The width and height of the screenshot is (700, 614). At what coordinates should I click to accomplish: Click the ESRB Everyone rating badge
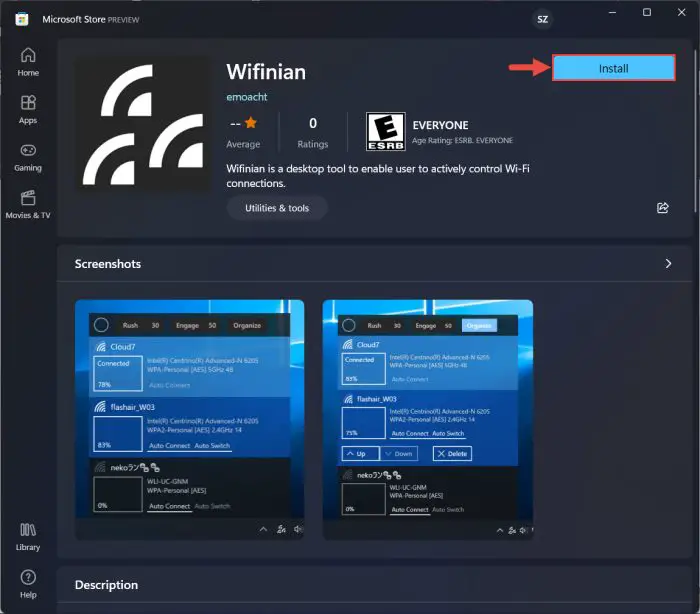[386, 131]
